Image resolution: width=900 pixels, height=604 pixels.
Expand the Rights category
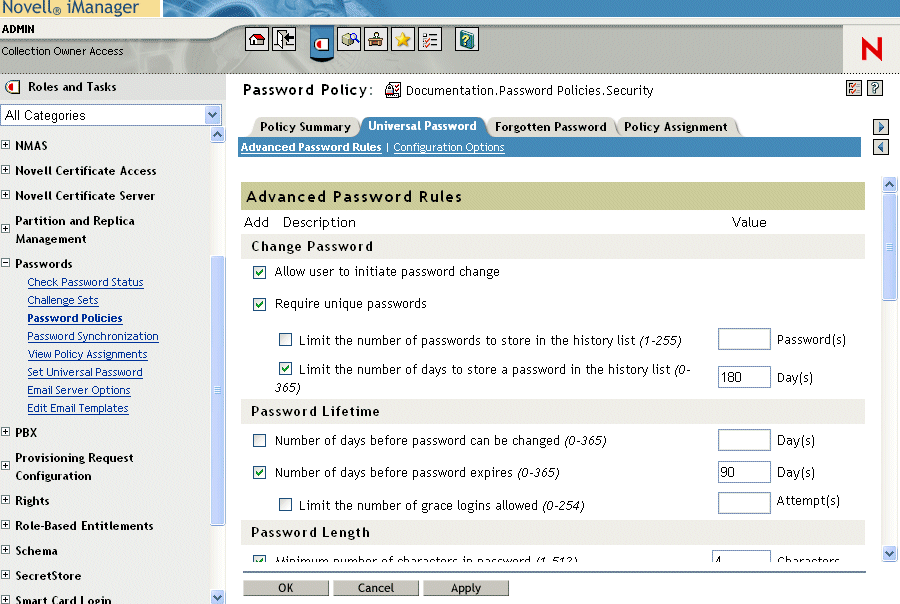(x=5, y=500)
